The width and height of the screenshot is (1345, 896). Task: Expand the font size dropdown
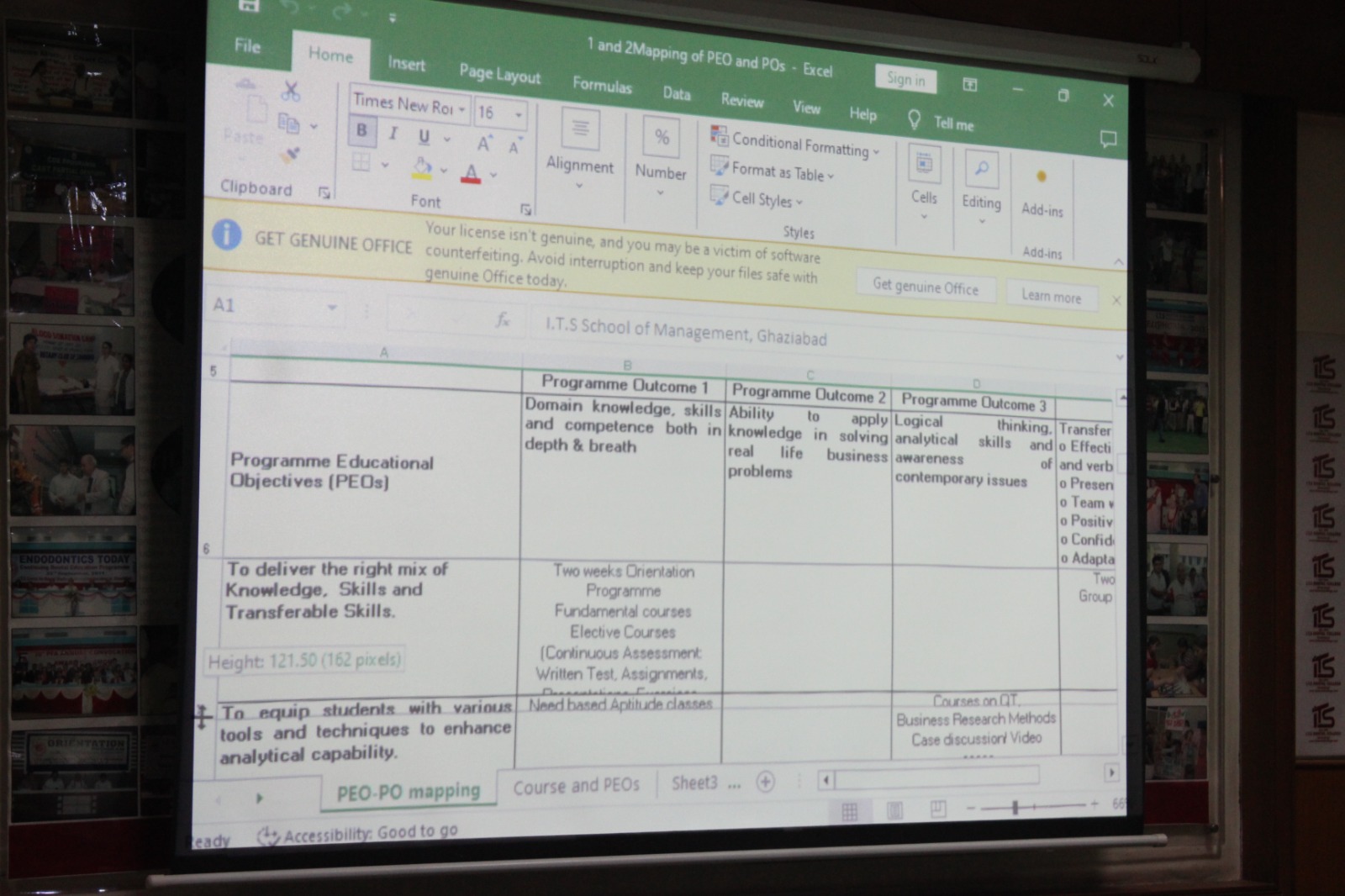518,115
